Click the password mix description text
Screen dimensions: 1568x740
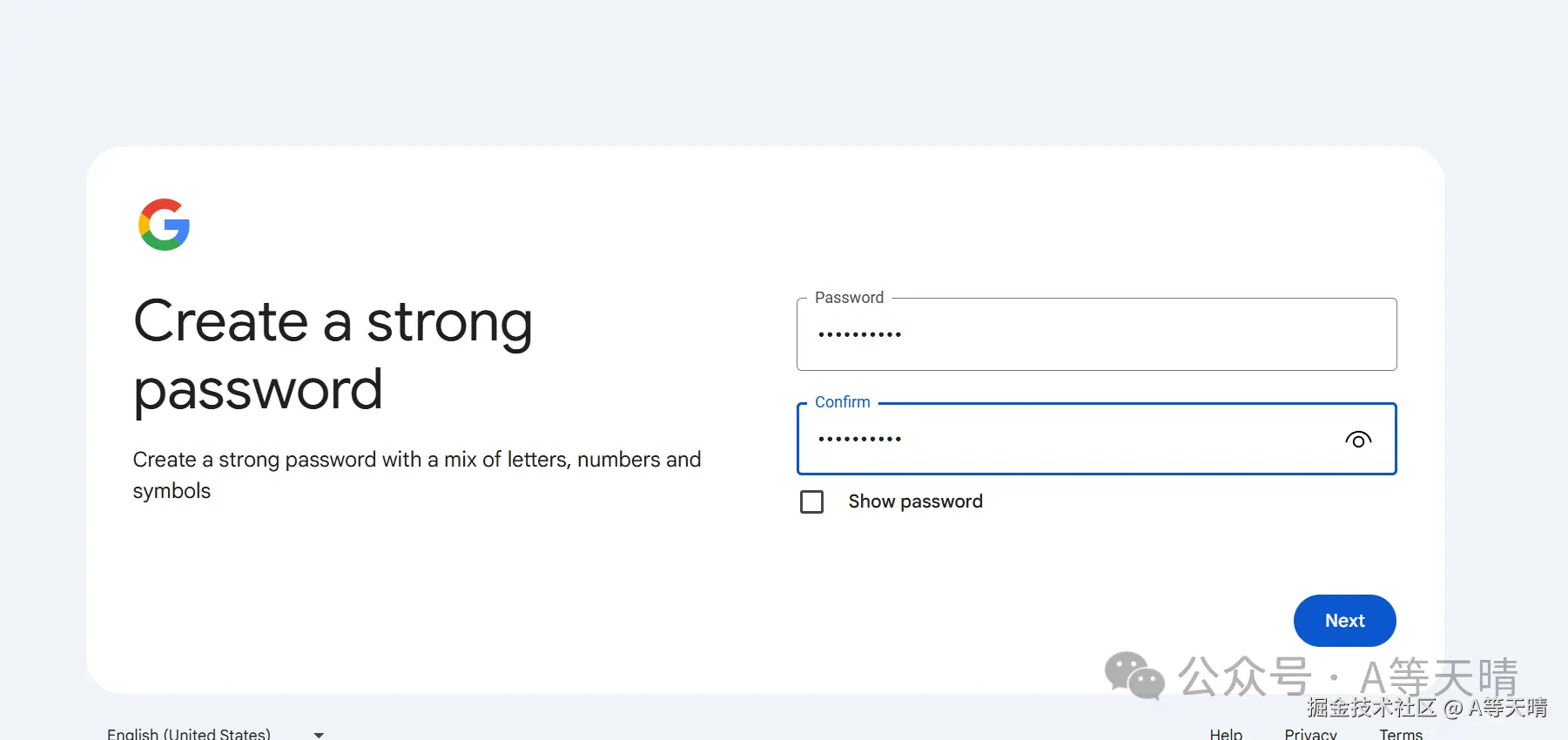click(416, 474)
